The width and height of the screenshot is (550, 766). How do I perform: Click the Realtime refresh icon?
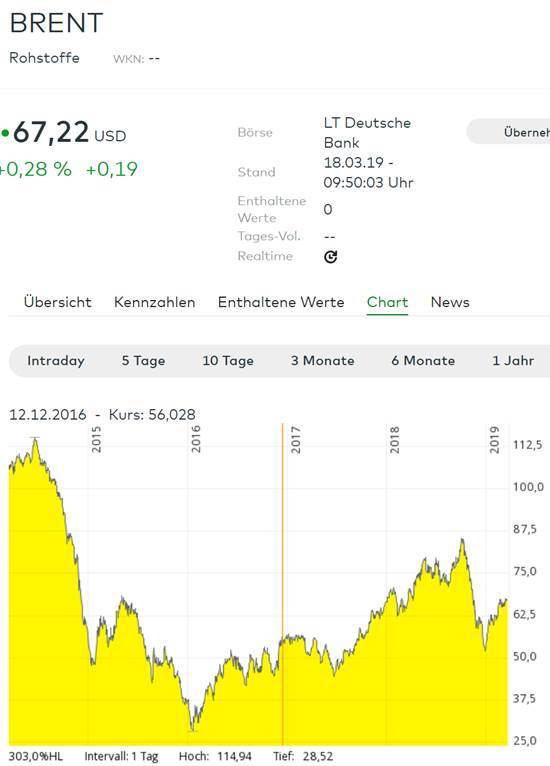(x=331, y=256)
